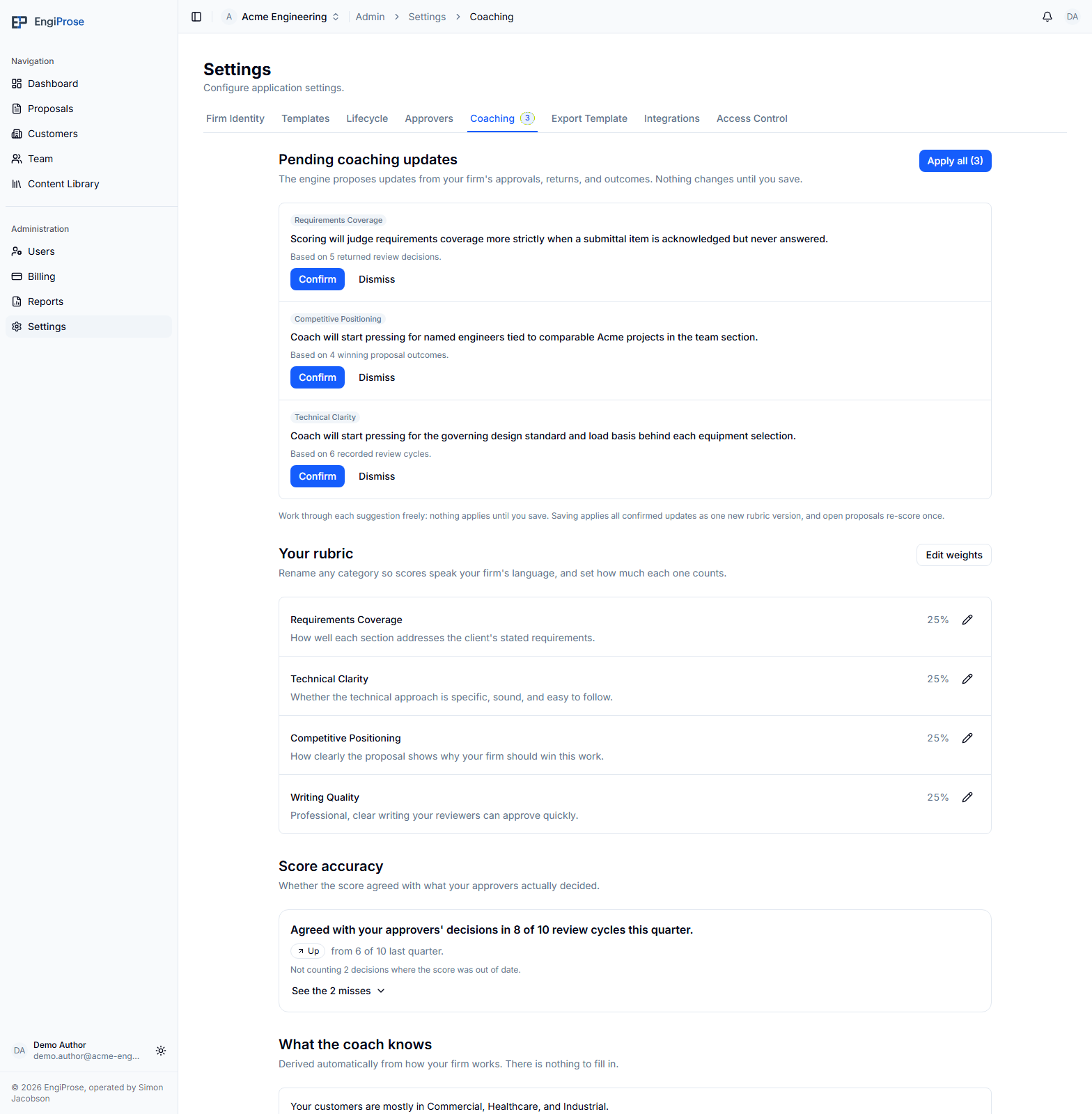
Task: Open Customers in the sidebar
Action: point(88,134)
